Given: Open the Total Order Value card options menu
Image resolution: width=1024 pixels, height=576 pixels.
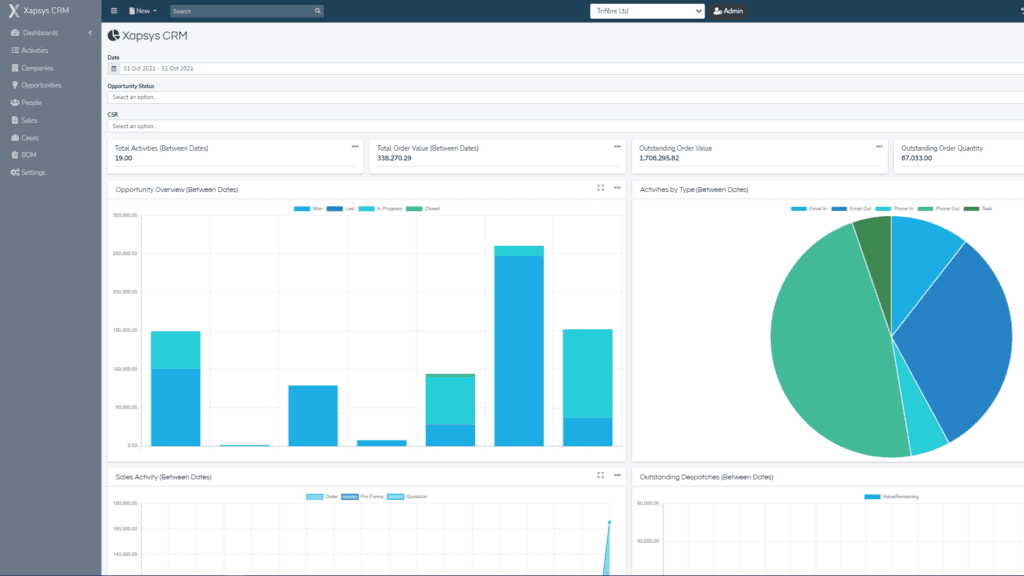Looking at the screenshot, I should (617, 147).
